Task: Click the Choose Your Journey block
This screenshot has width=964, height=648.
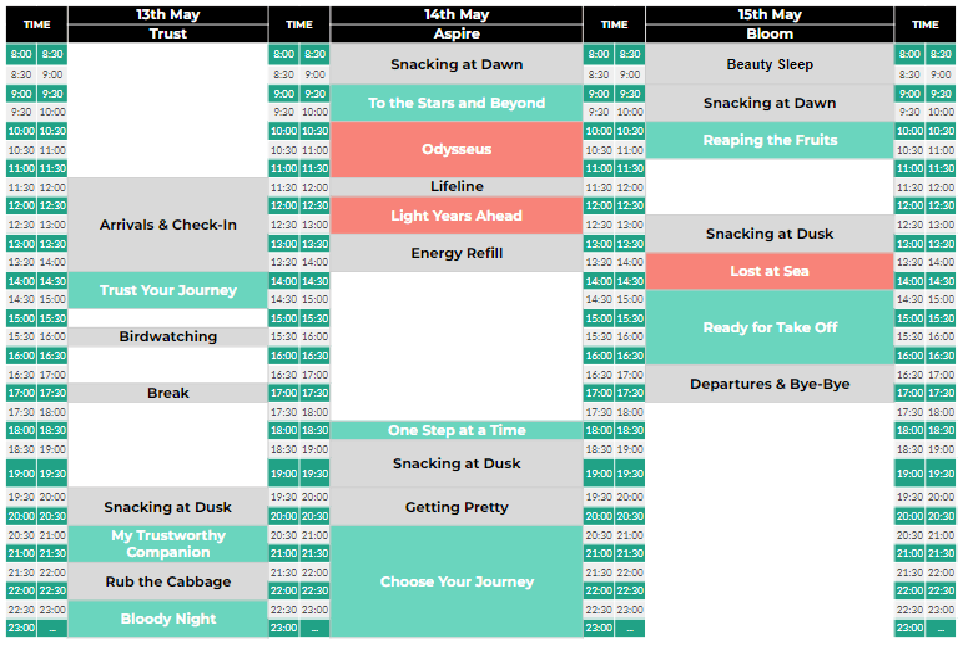Action: coord(456,582)
